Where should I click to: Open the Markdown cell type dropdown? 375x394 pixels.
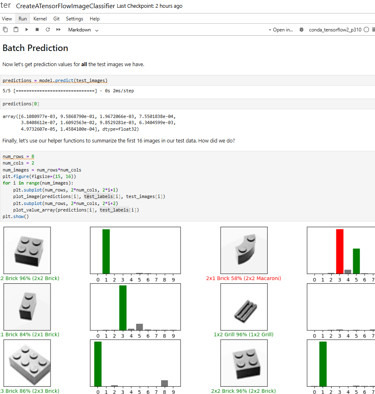pos(83,30)
